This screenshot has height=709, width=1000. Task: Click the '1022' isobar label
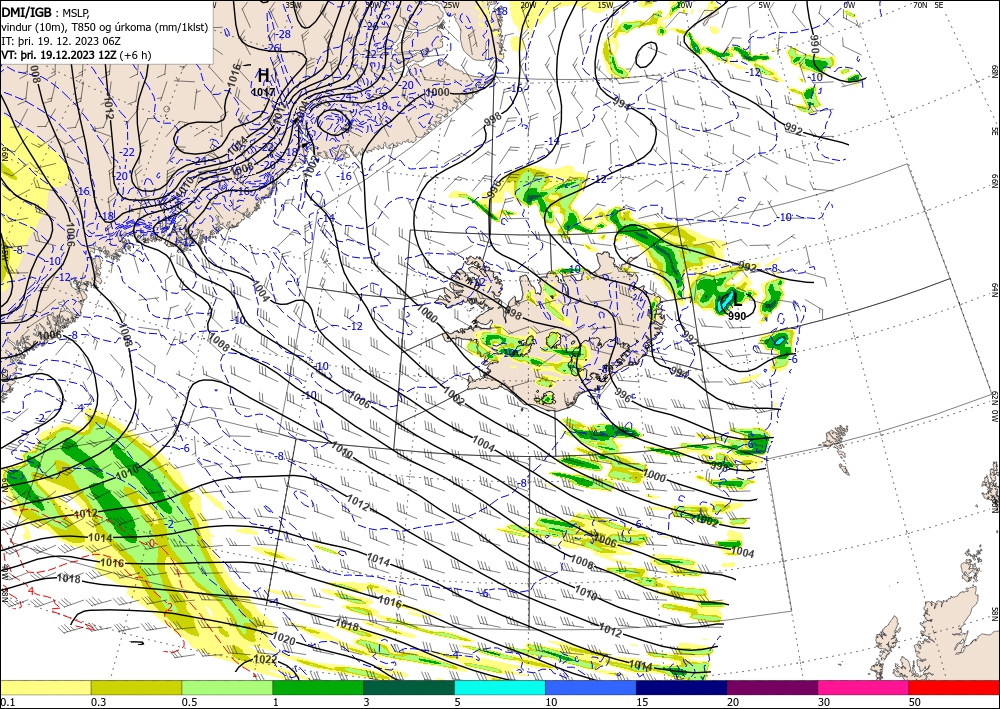(x=265, y=659)
